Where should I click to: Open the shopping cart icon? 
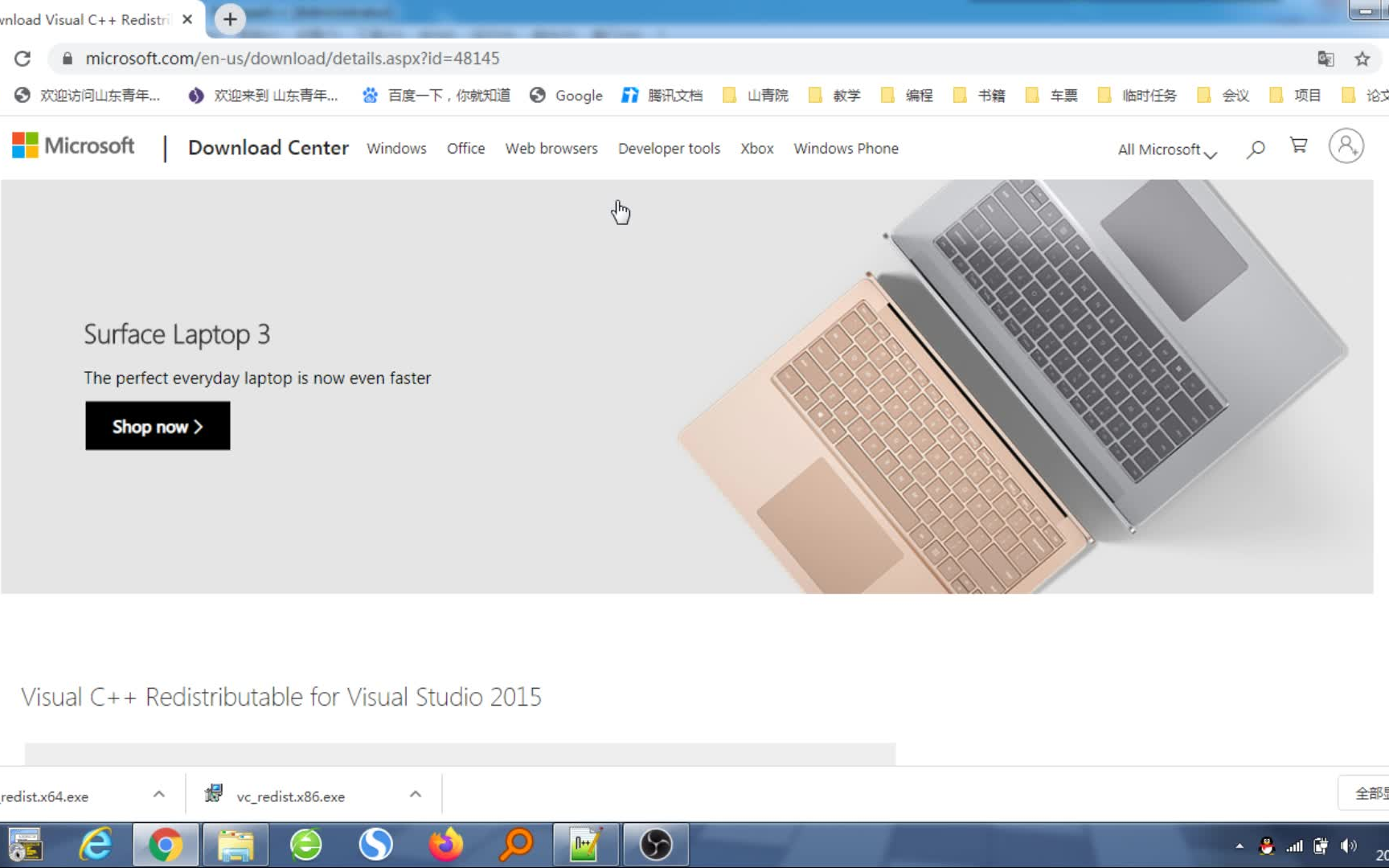click(1298, 145)
